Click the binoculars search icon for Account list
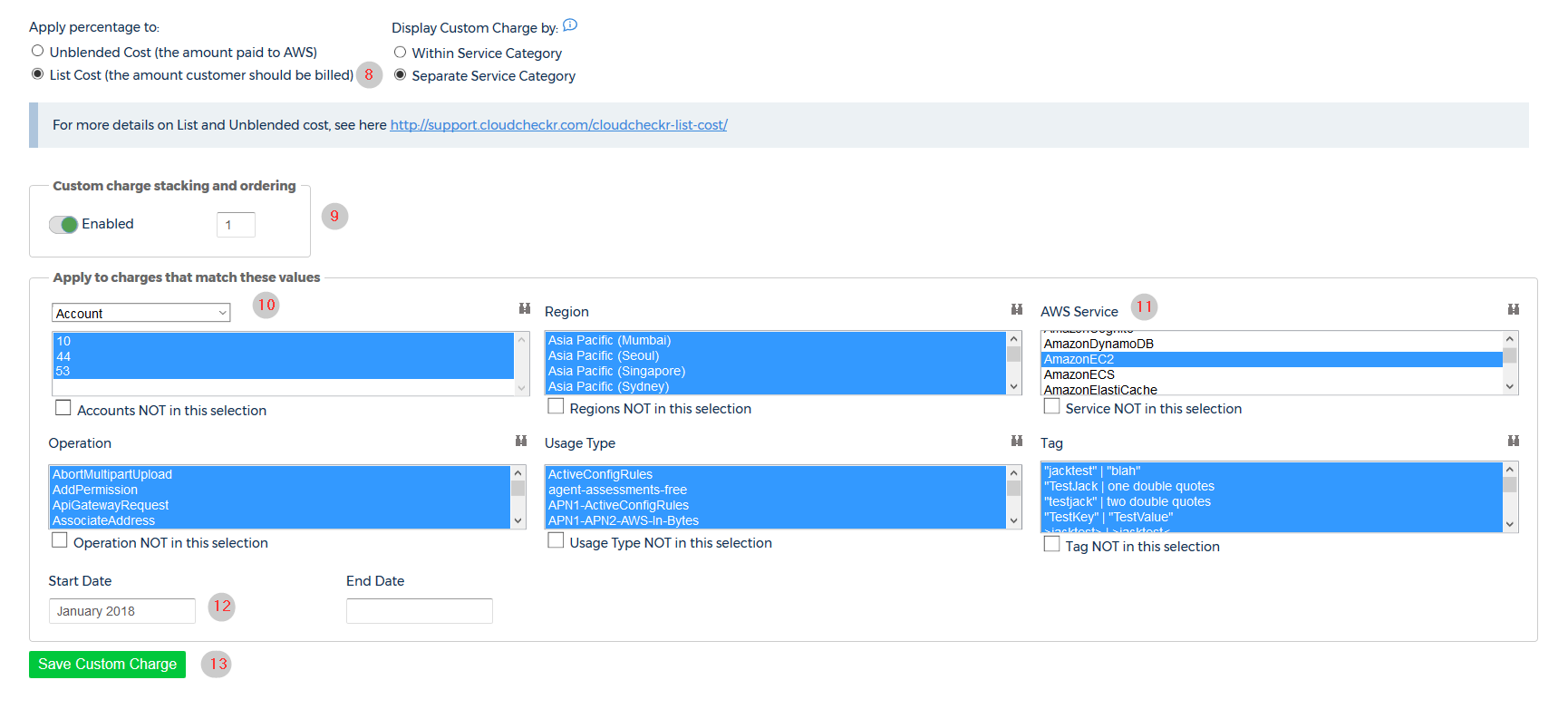1568x709 pixels. click(x=525, y=309)
